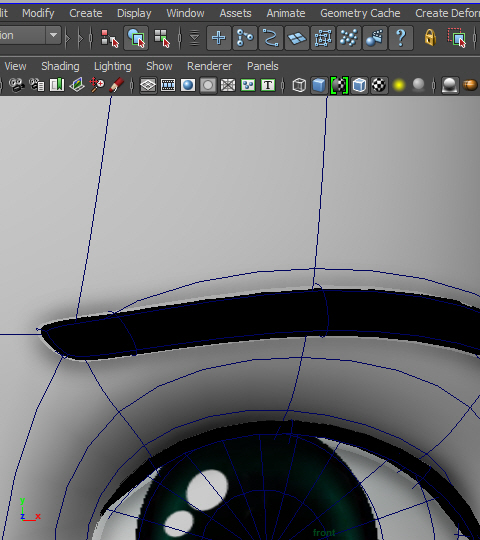Open the panel's View menu
Viewport: 480px width, 540px height.
[x=15, y=66]
